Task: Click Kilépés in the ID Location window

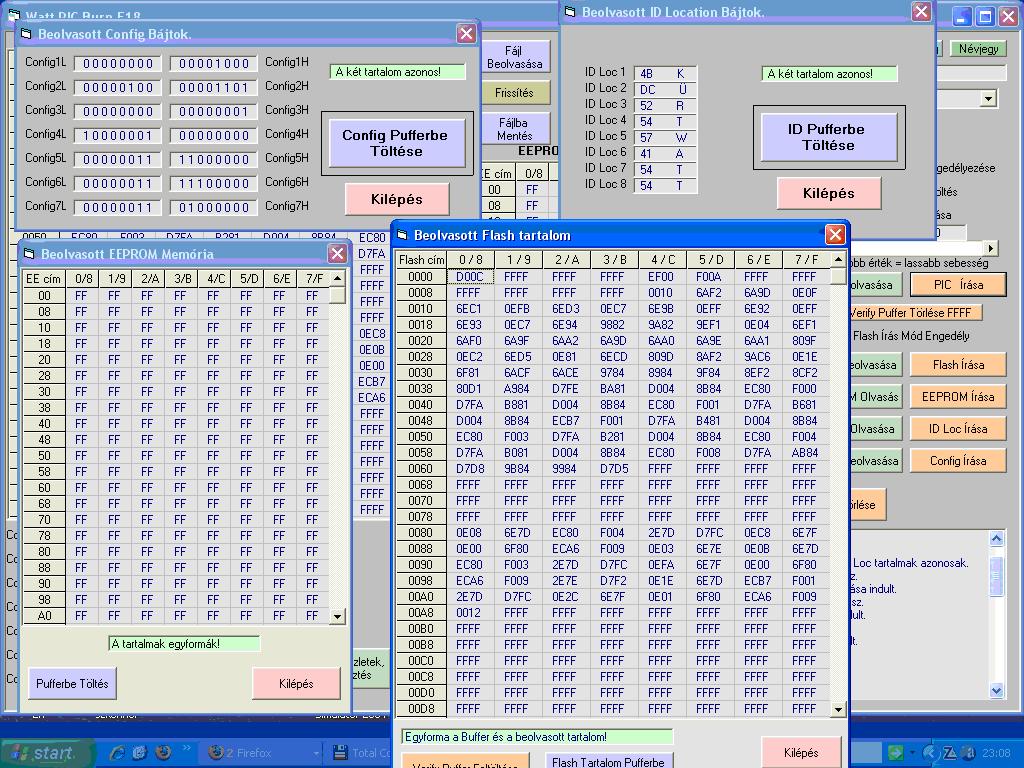Action: click(x=828, y=193)
